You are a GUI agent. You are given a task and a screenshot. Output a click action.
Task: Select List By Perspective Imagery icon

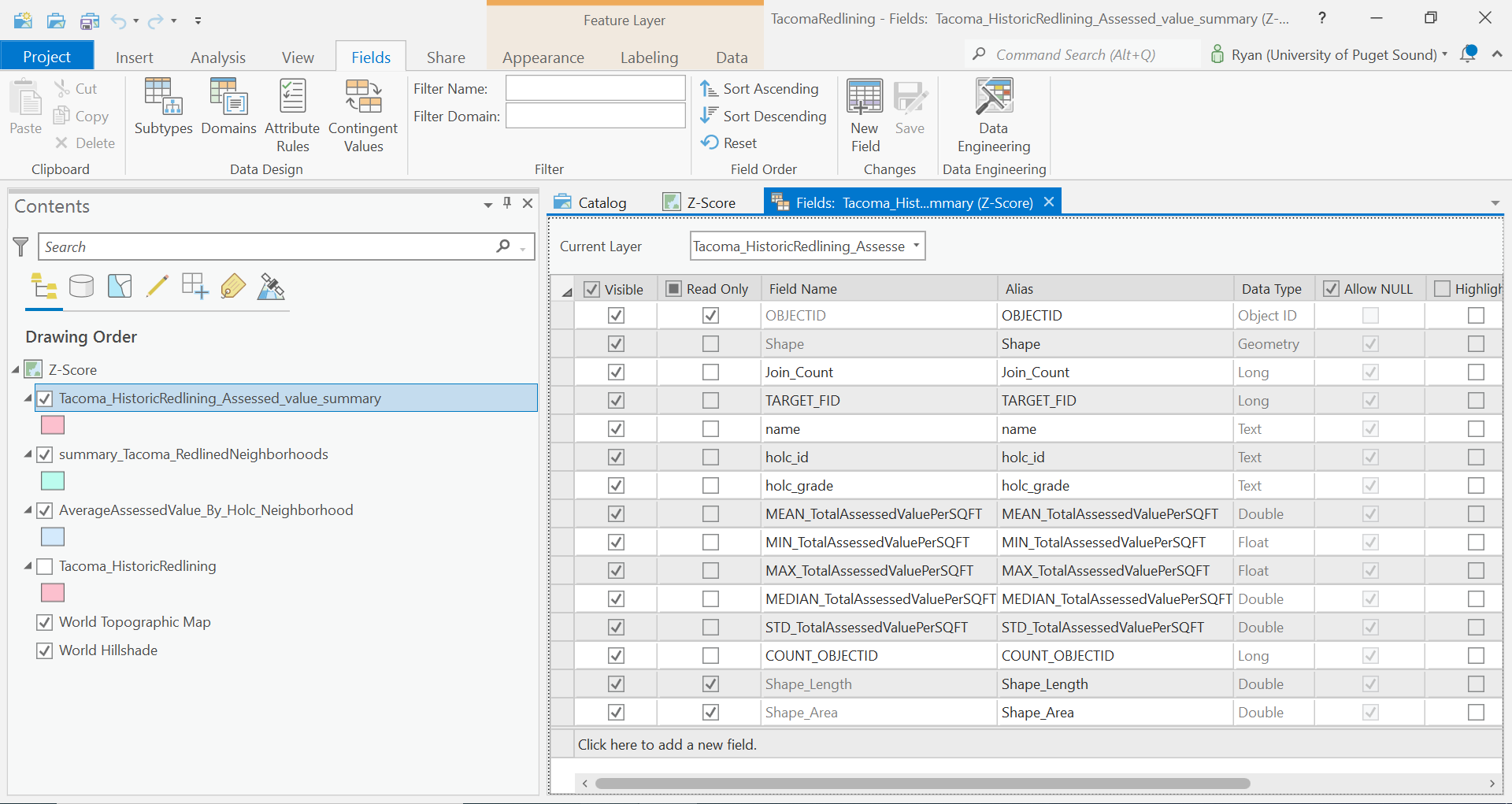coord(270,286)
